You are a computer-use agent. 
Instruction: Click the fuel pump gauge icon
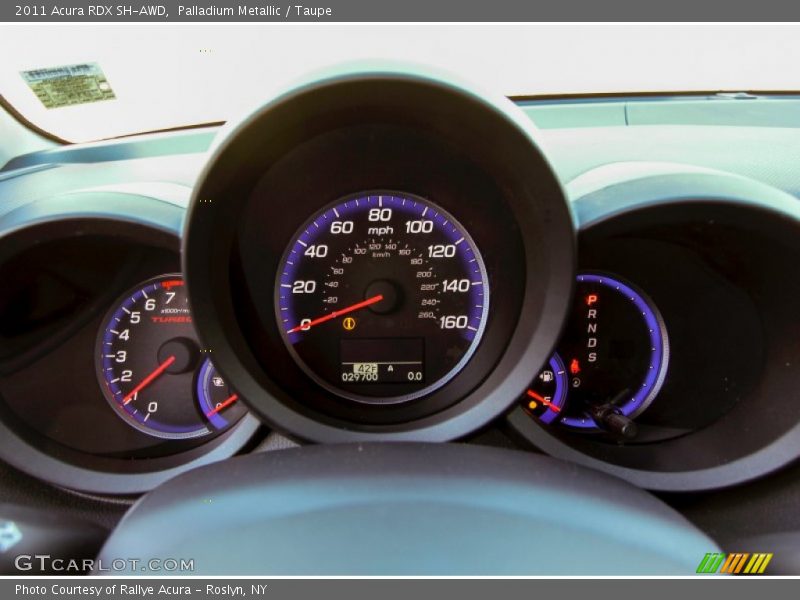pos(546,377)
